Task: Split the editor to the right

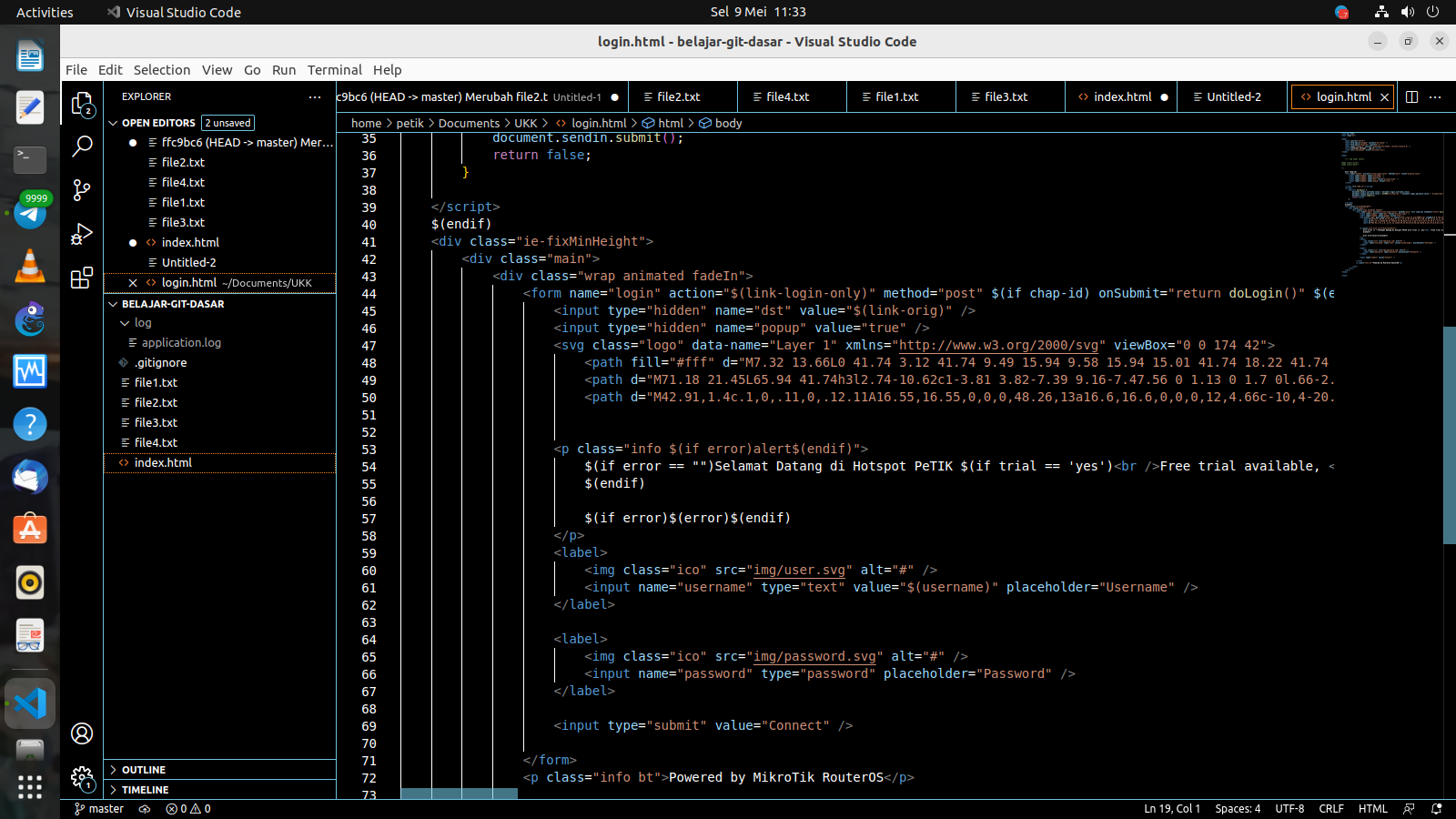Action: 1412,96
